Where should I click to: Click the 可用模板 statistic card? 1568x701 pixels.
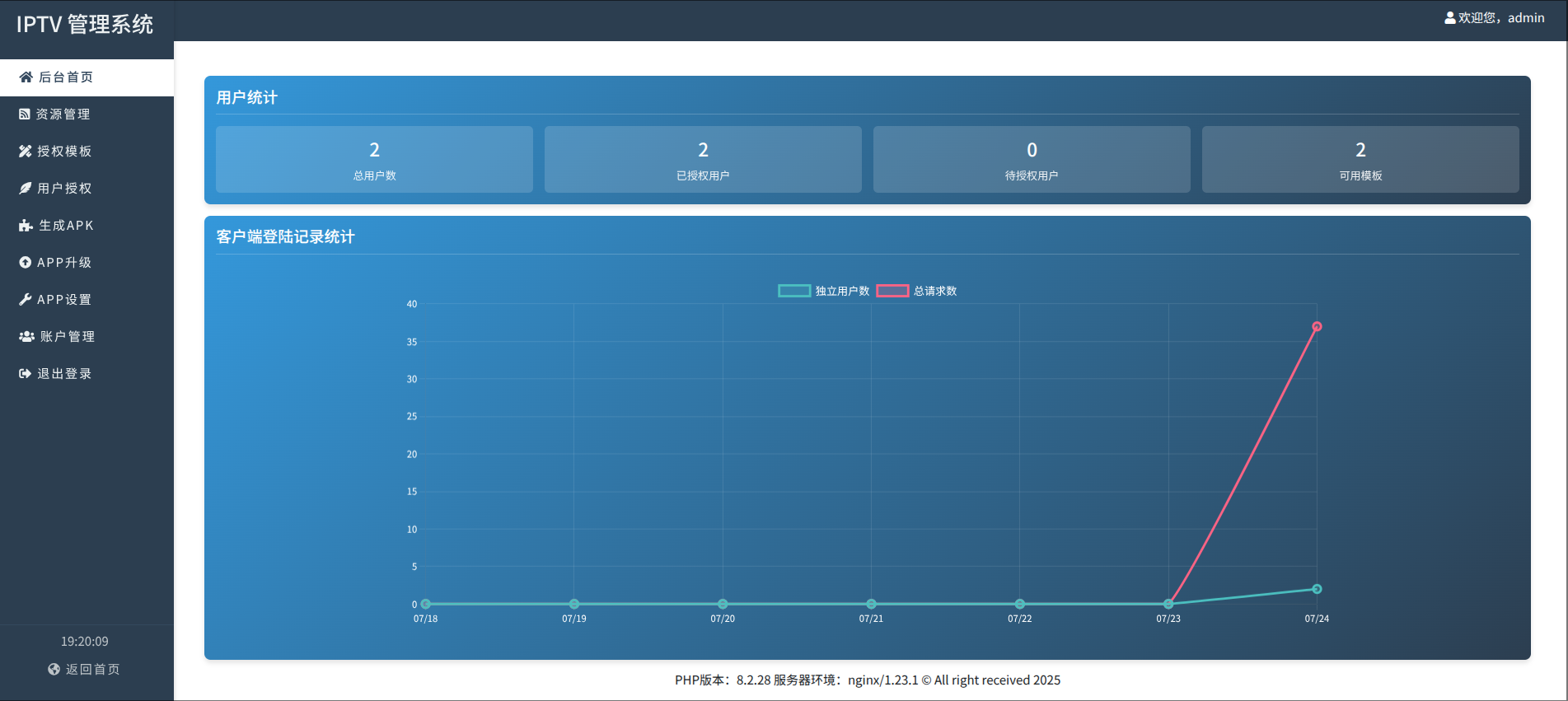(1360, 160)
